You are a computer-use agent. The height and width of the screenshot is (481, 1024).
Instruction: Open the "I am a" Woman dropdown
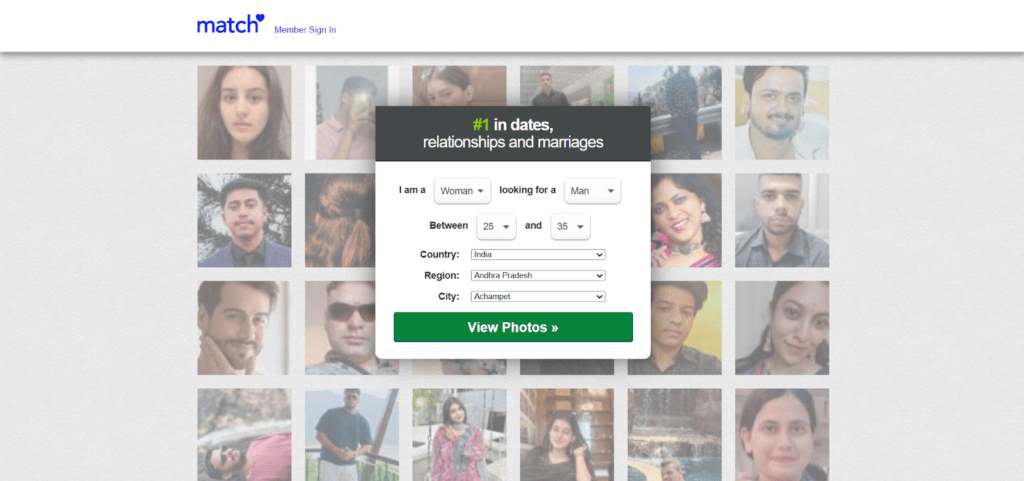(x=462, y=191)
